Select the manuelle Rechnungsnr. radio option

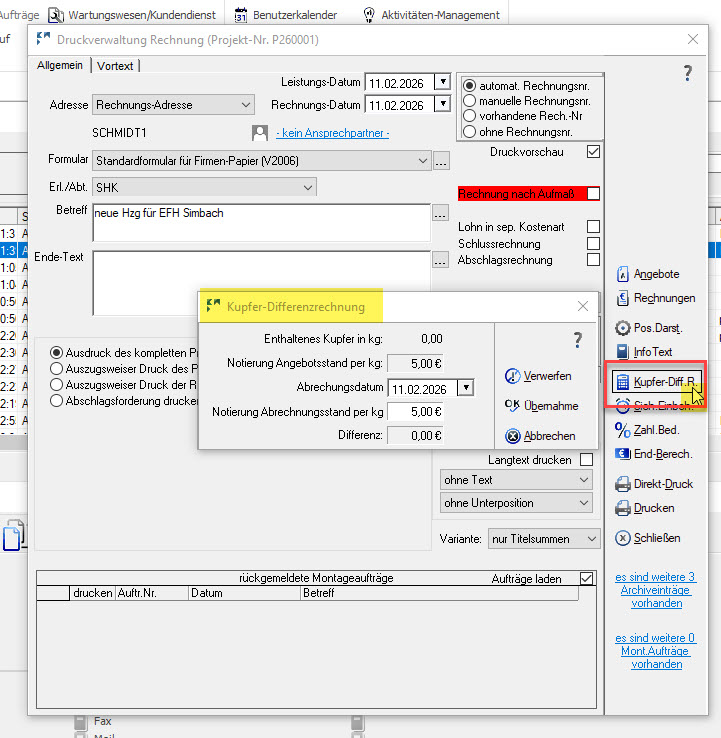coord(468,101)
